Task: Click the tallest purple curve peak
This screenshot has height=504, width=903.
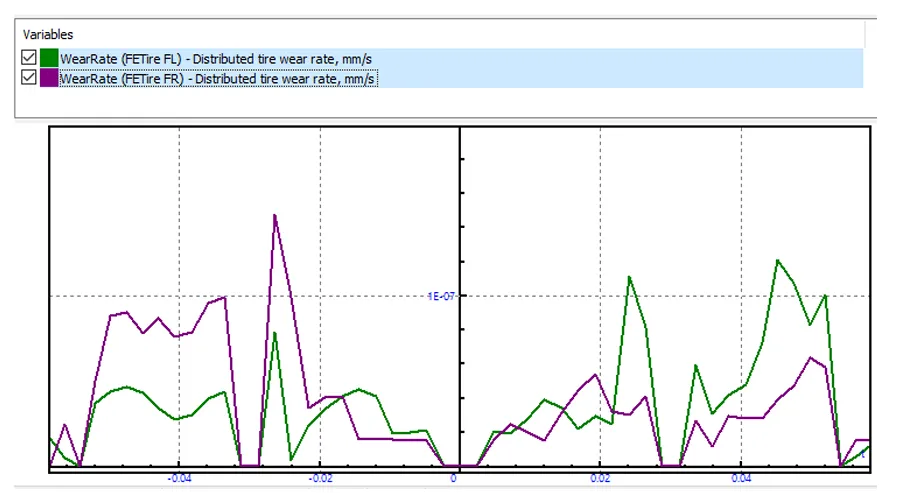Action: tap(274, 215)
